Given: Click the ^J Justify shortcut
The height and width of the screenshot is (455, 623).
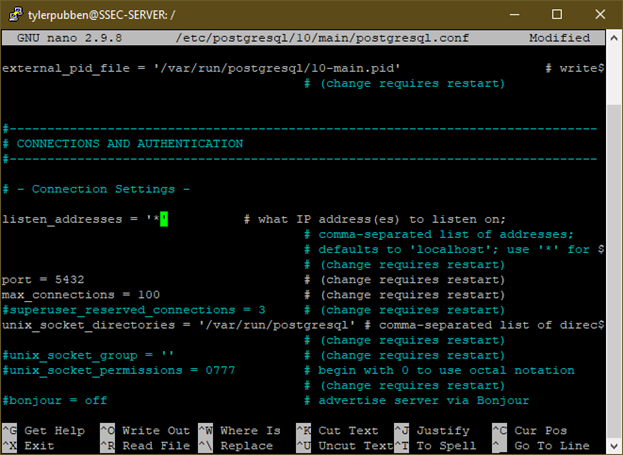Looking at the screenshot, I should 432,431.
